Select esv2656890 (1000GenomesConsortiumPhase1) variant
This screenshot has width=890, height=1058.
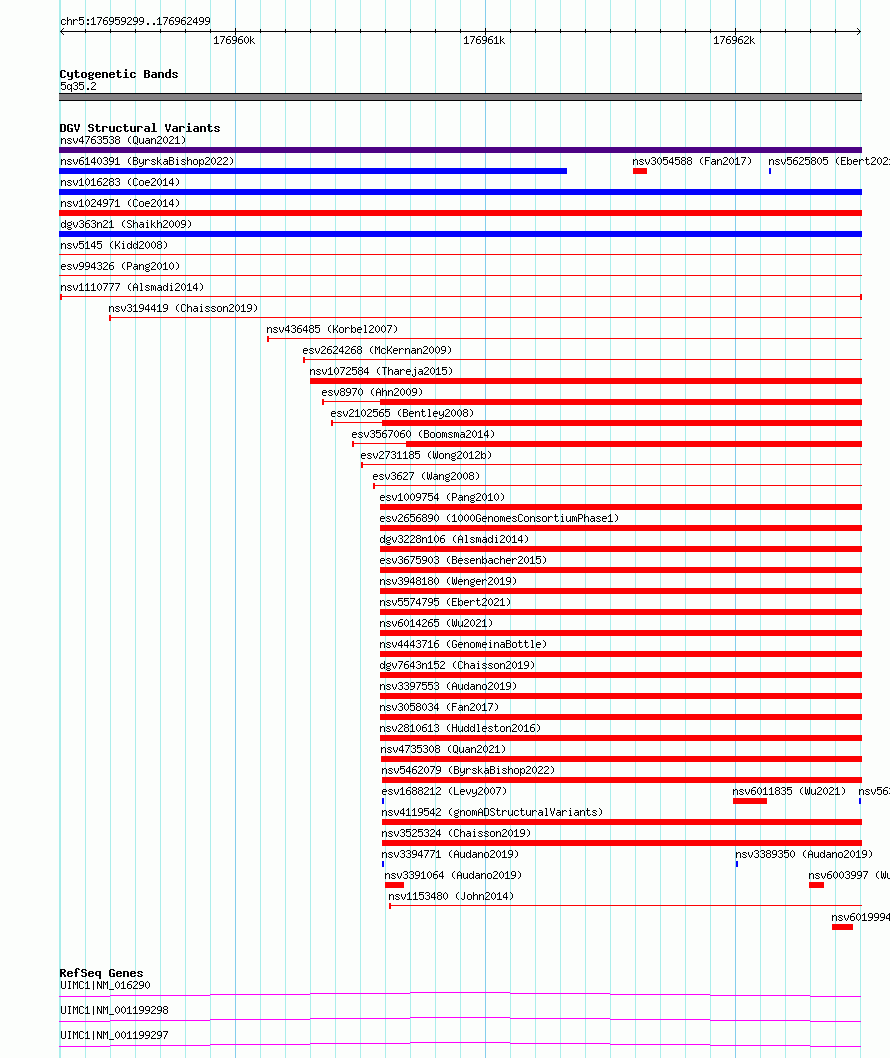tap(499, 518)
